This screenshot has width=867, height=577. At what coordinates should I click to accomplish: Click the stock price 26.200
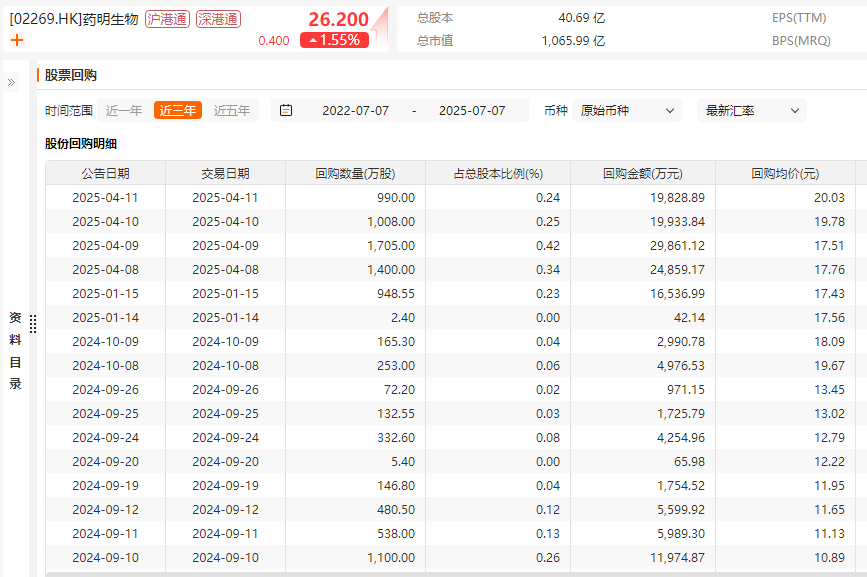pos(338,19)
